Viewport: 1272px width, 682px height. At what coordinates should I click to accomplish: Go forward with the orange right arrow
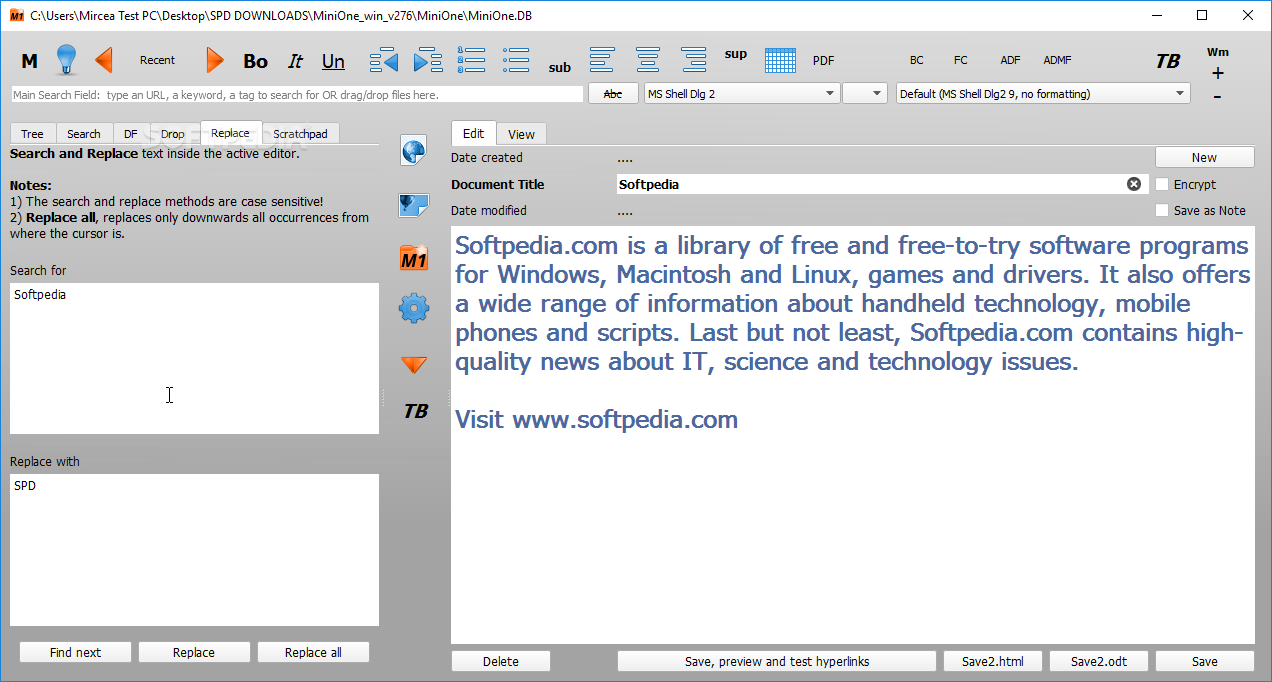coord(215,60)
